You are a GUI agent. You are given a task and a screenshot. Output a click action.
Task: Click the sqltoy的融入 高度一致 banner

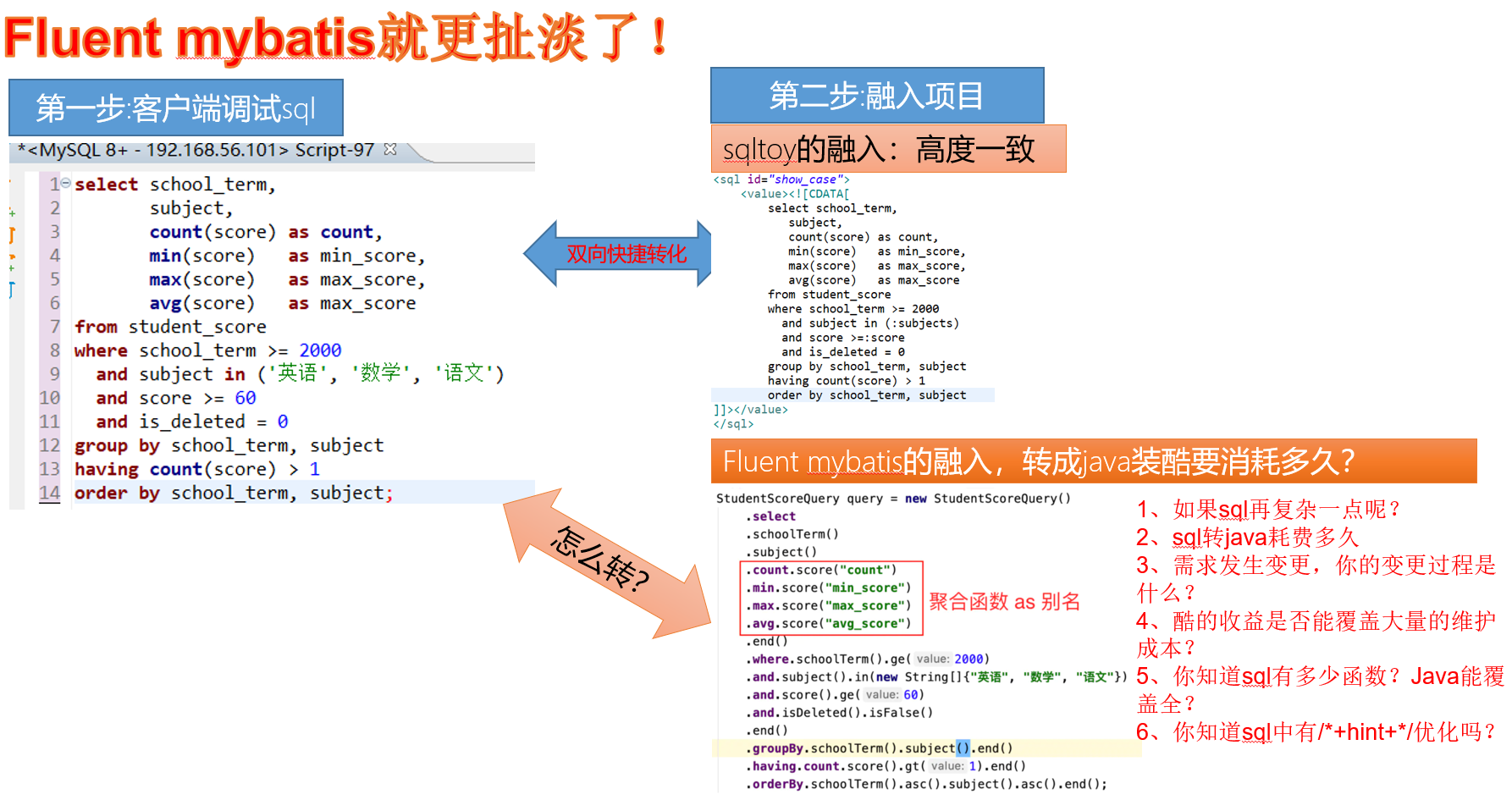coord(887,147)
